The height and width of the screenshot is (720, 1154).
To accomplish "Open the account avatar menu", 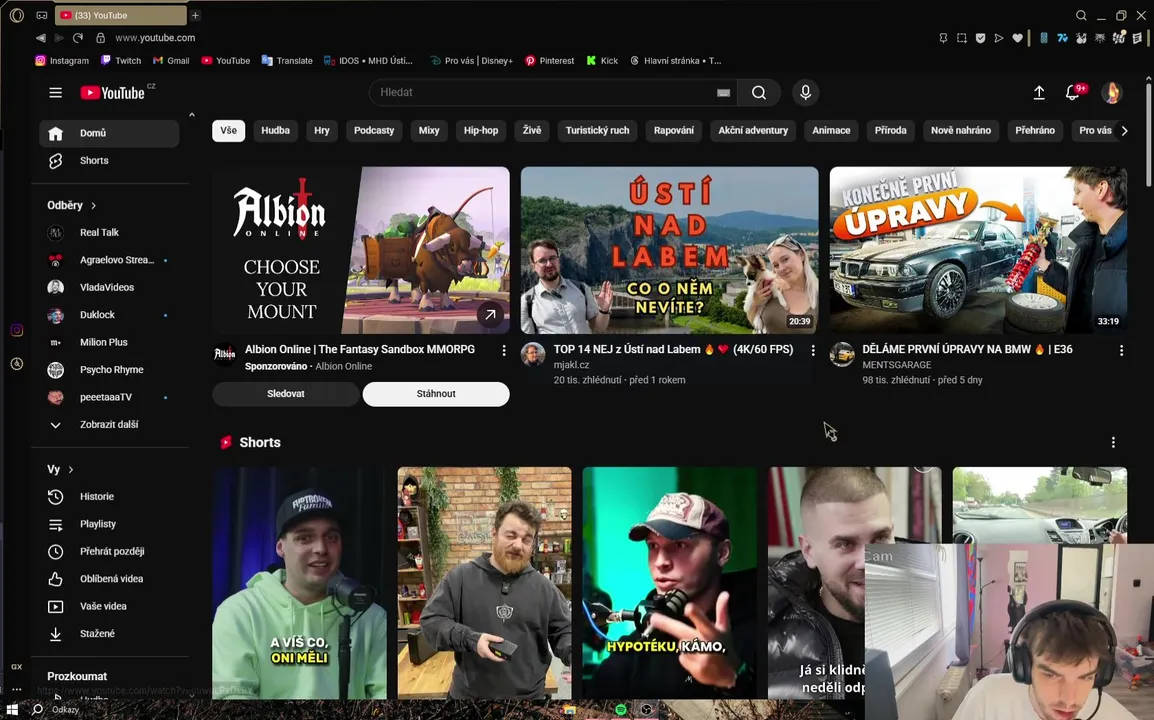I will 1111,93.
